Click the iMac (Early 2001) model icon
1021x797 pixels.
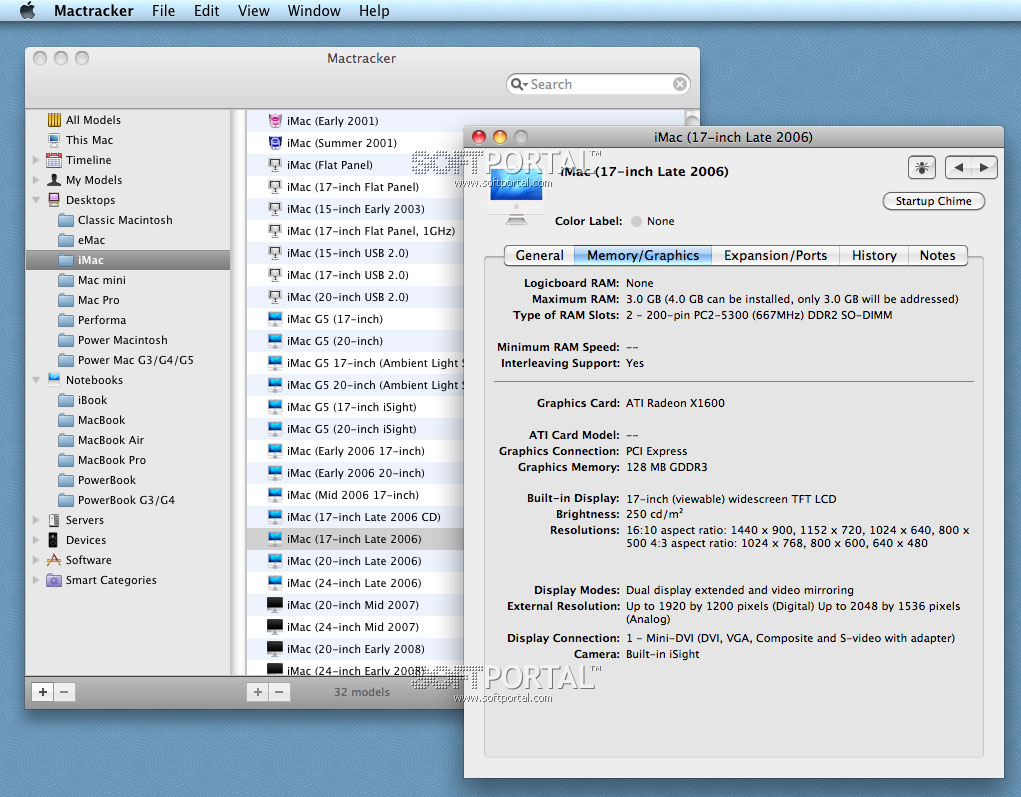click(x=275, y=121)
